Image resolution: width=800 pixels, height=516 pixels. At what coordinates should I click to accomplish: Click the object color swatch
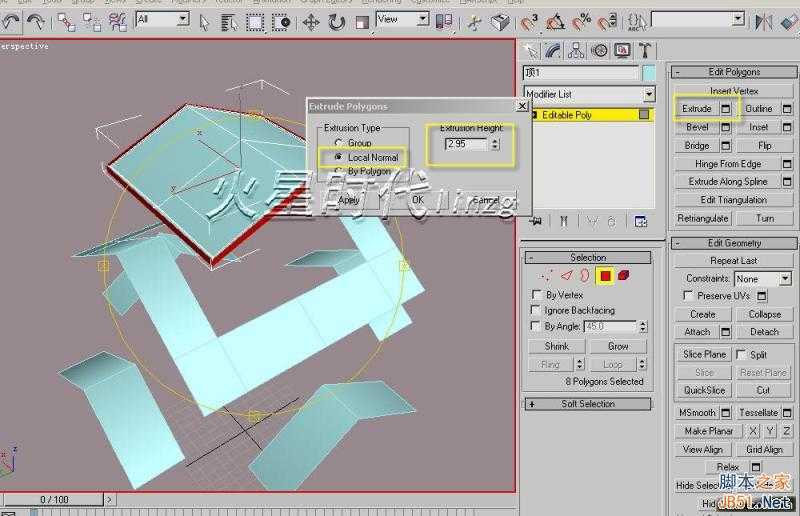648,73
